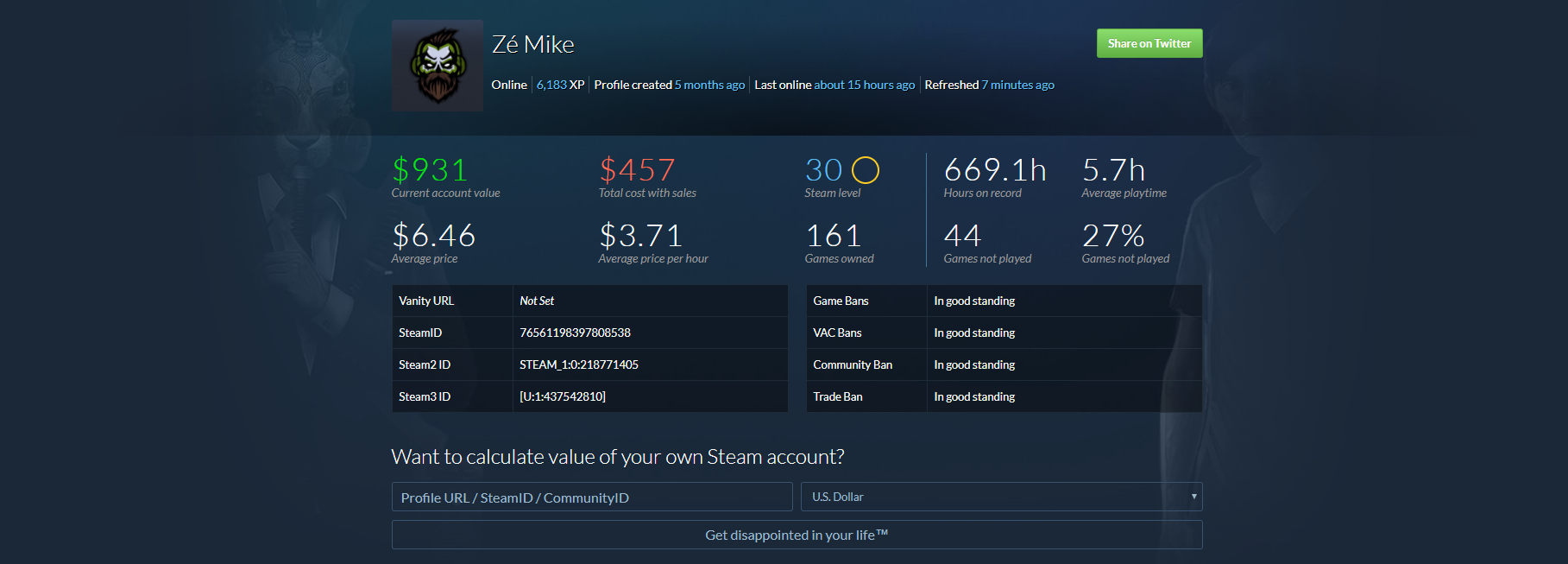Screen dimensions: 1568x564
Task: Click the Steam level 30 number
Action: click(x=823, y=169)
